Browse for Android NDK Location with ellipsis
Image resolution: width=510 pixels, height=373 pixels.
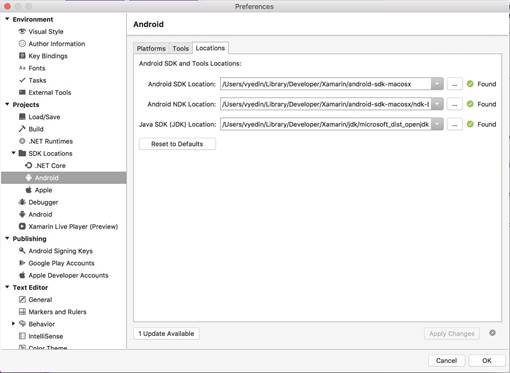(x=454, y=104)
